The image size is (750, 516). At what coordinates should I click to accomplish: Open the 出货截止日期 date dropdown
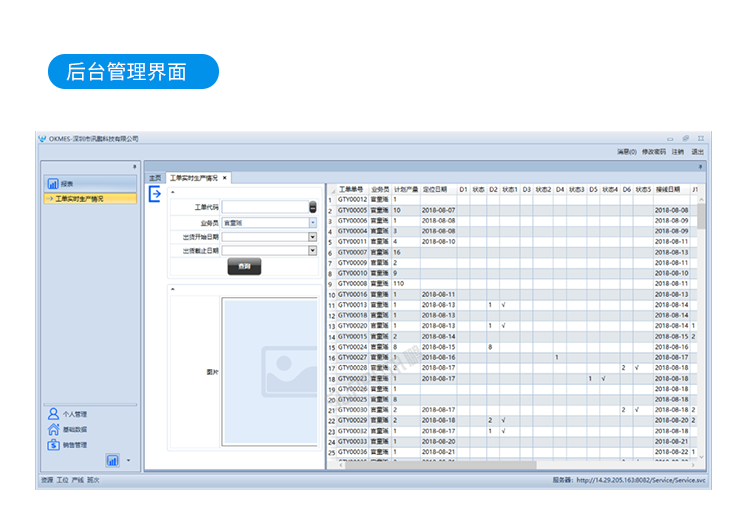click(x=312, y=251)
